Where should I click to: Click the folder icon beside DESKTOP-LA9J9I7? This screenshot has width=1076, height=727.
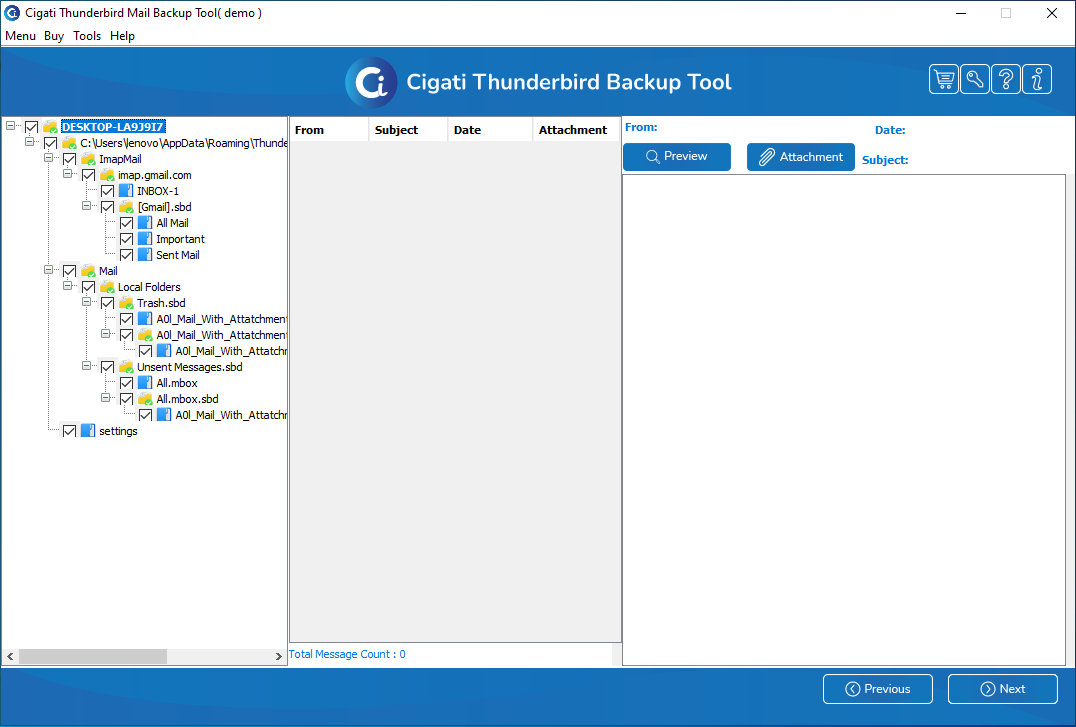50,127
